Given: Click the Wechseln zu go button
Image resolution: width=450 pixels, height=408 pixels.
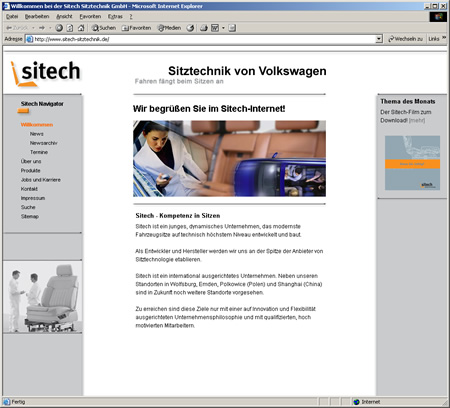Looking at the screenshot, I should [406, 39].
